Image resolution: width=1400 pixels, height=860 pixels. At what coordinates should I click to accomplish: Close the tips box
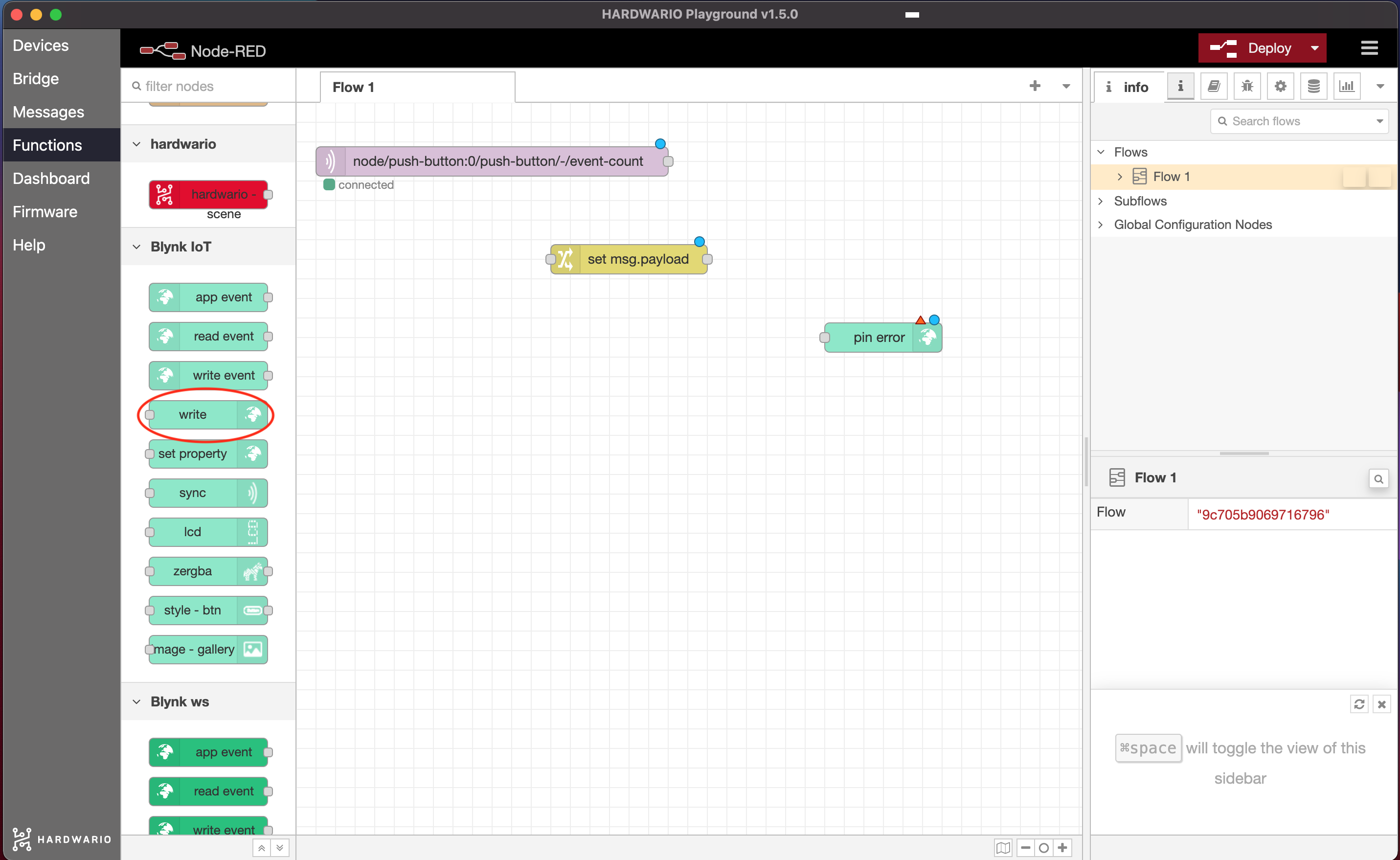[x=1382, y=704]
